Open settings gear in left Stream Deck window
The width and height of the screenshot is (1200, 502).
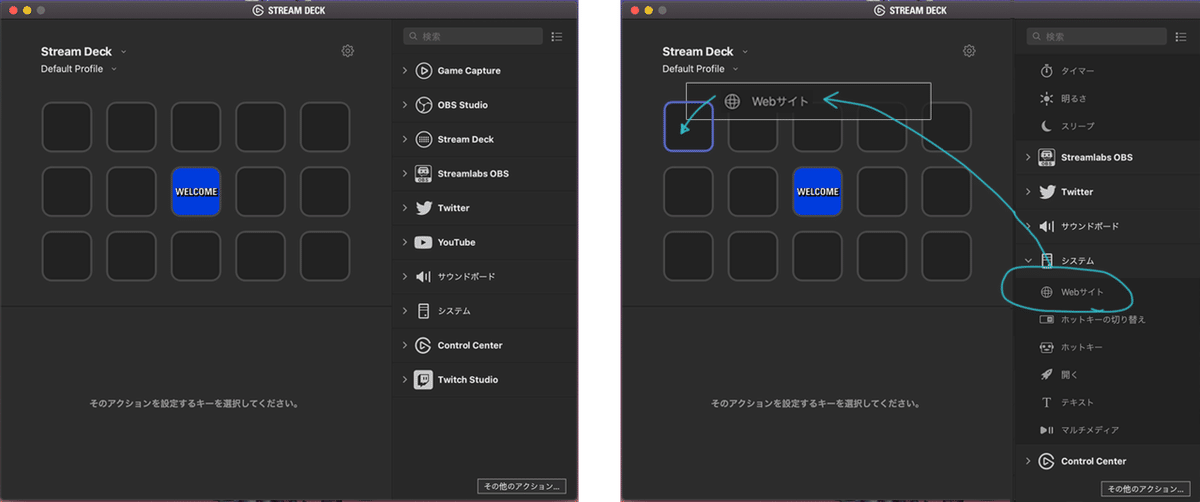pos(347,51)
